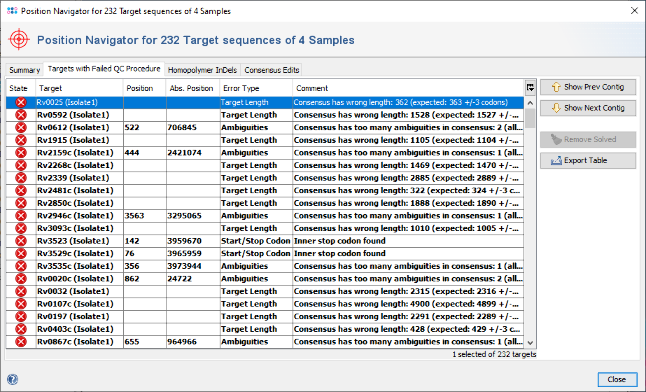Click the red error icon for Rv0020c
This screenshot has width=646, height=392.
[x=21, y=279]
